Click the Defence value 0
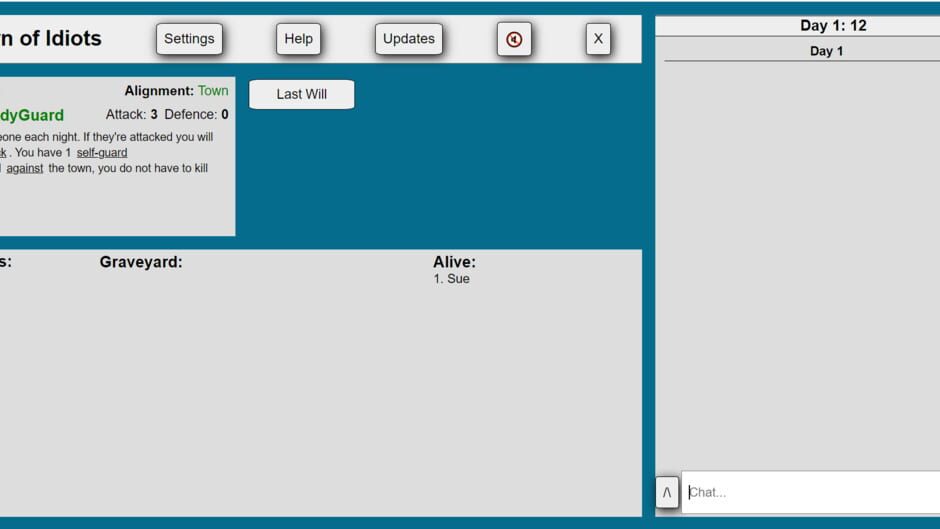This screenshot has width=940, height=529. pyautogui.click(x=225, y=115)
